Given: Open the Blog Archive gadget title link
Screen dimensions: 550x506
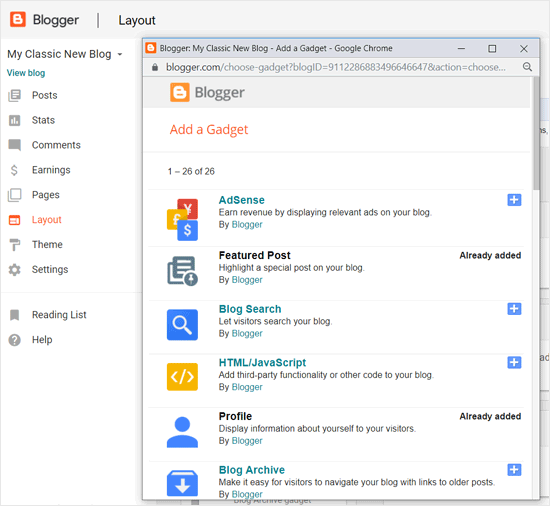Looking at the screenshot, I should [251, 470].
